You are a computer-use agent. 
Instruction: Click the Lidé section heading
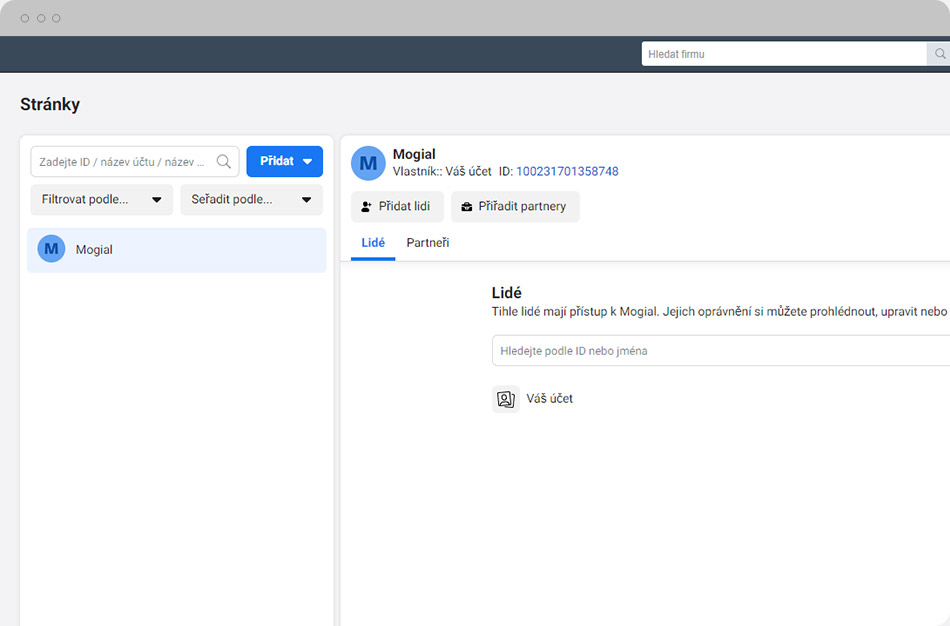pos(507,293)
